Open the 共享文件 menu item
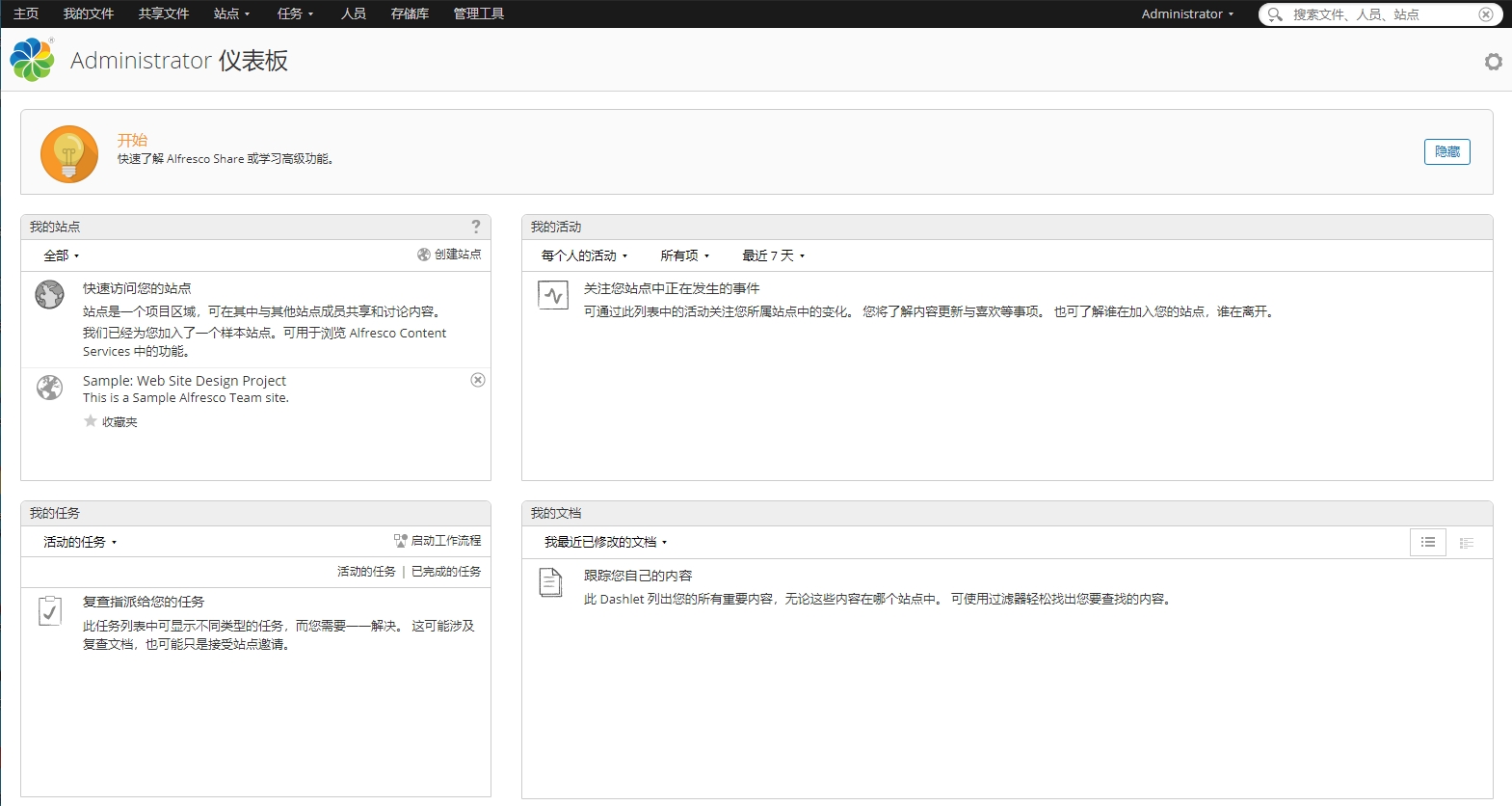This screenshot has height=806, width=1512. coord(163,13)
